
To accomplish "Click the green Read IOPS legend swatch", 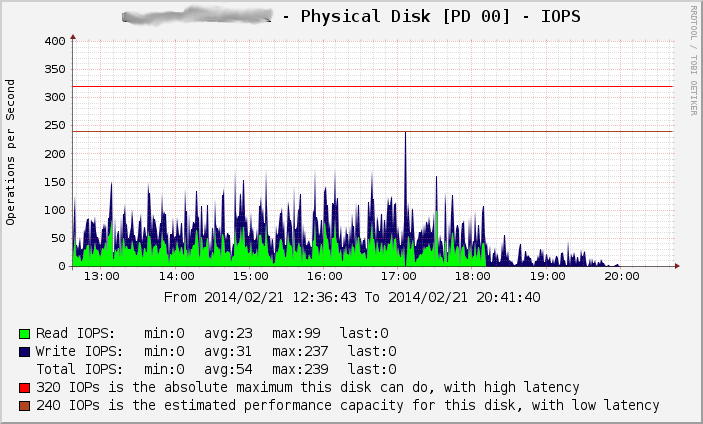I will [25, 334].
